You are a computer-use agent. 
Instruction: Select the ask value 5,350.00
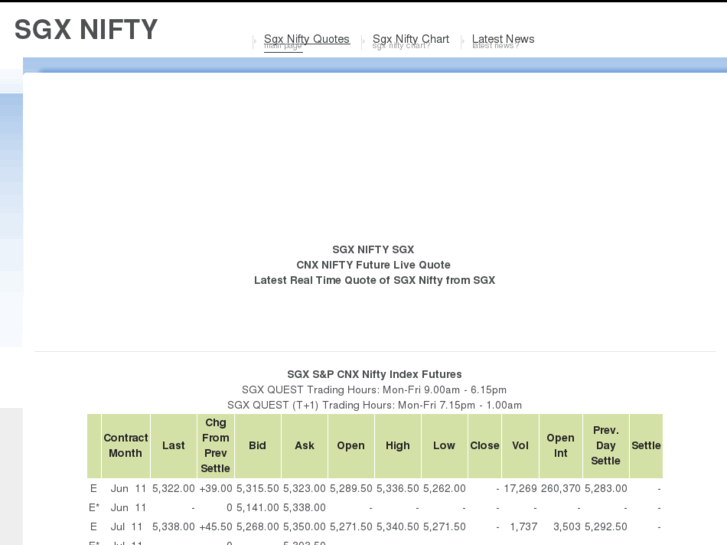click(x=305, y=526)
